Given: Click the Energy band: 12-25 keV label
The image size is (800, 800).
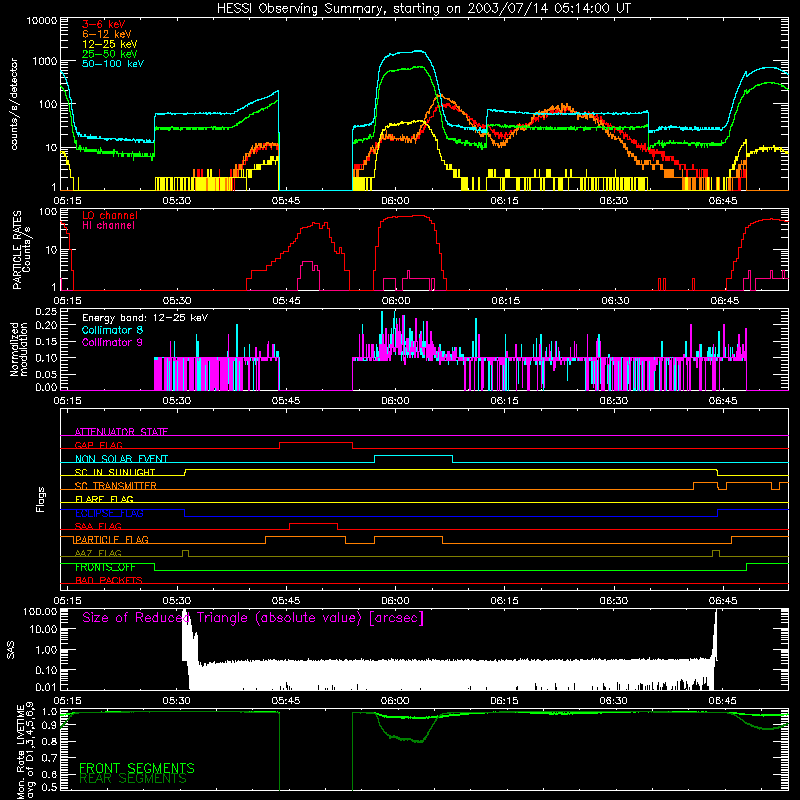Looking at the screenshot, I should coord(145,318).
